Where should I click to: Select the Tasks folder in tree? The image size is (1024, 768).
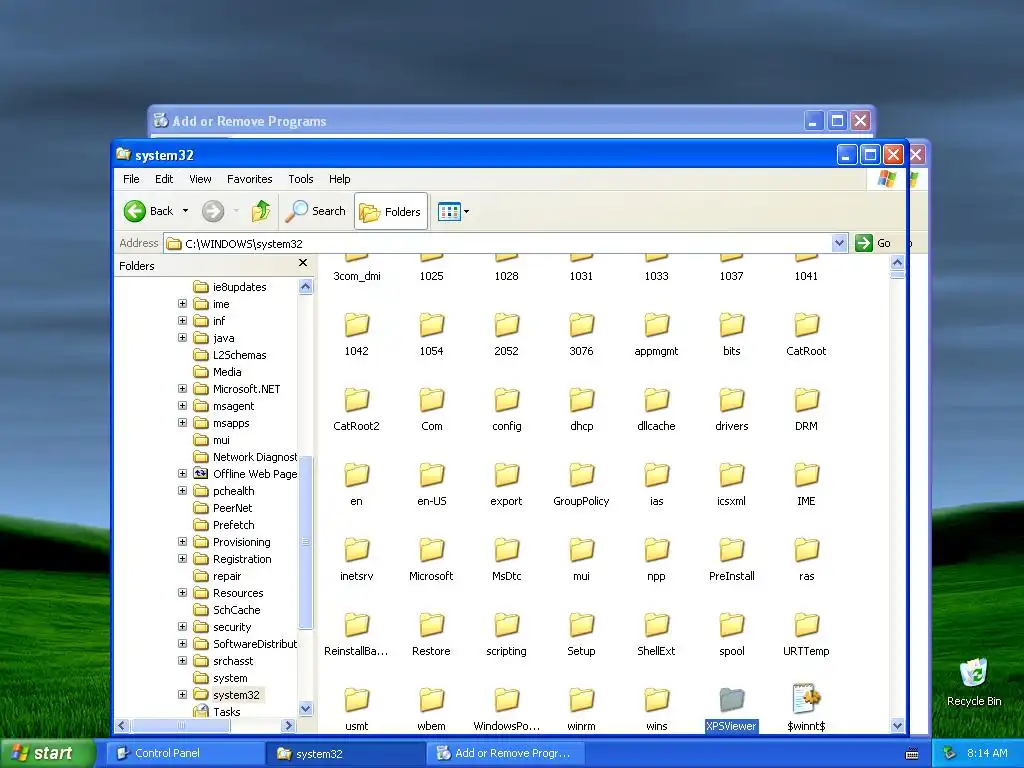coord(217,711)
